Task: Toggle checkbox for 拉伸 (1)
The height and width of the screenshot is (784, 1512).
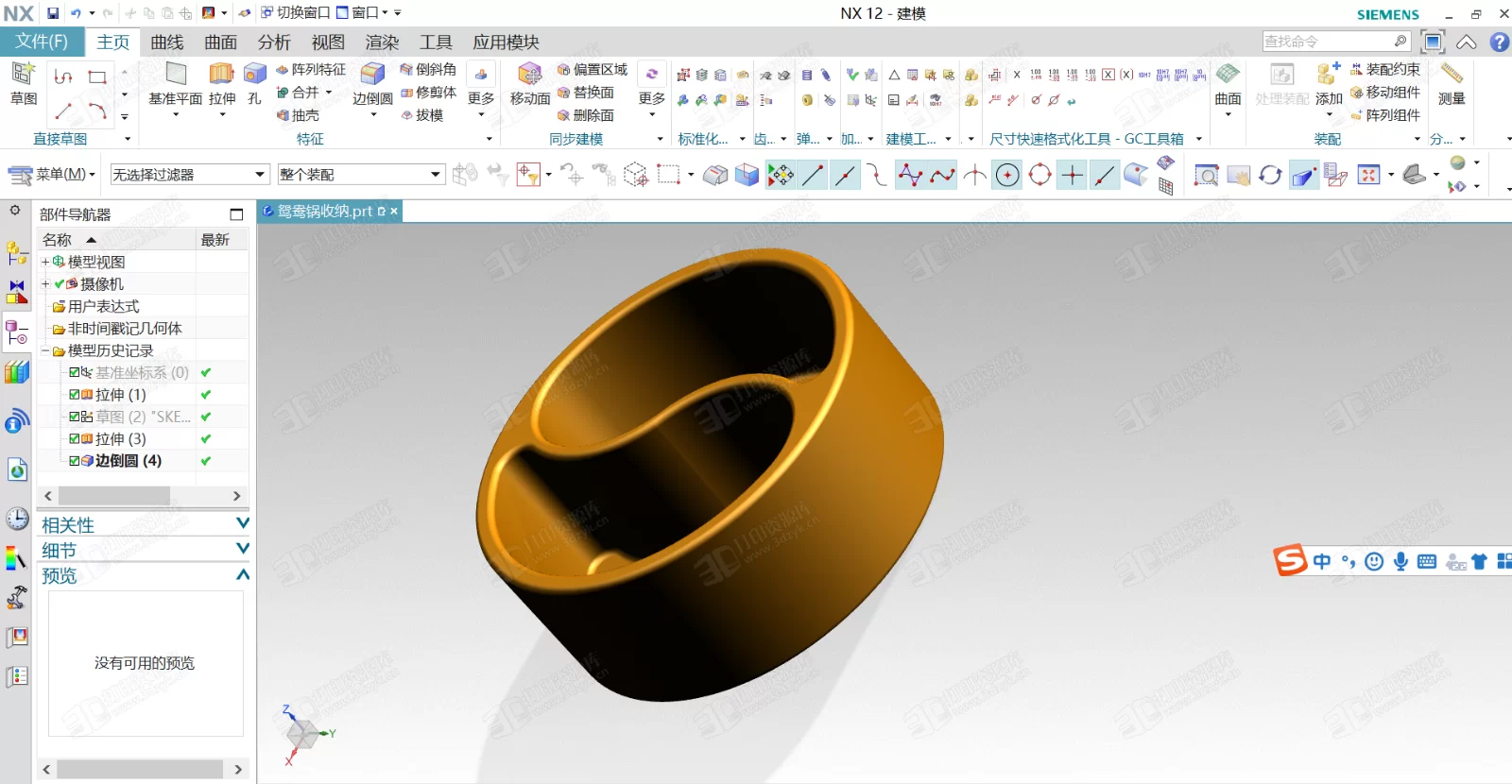Action: 75,395
